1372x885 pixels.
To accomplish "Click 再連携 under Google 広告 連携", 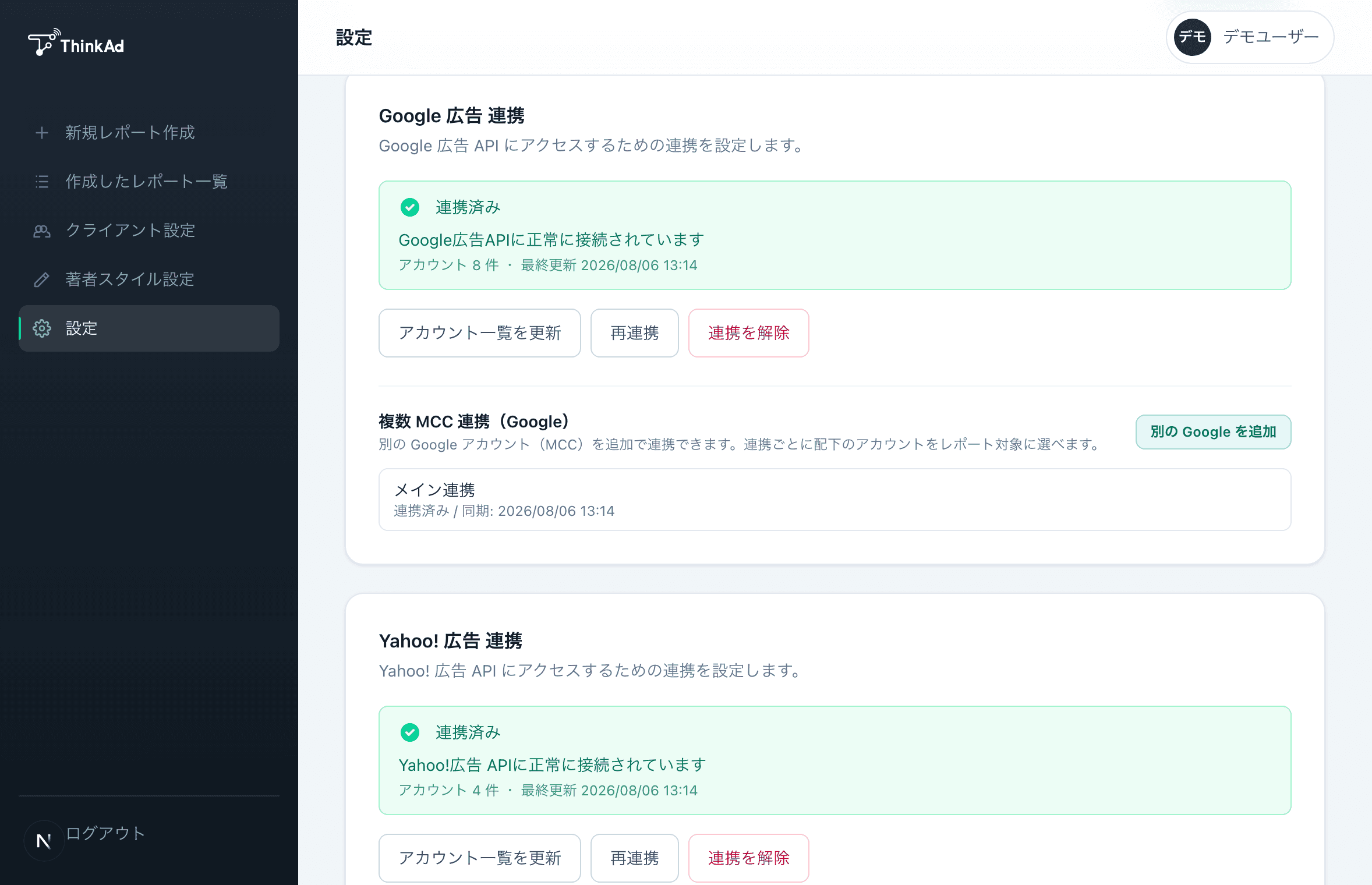I will point(635,333).
